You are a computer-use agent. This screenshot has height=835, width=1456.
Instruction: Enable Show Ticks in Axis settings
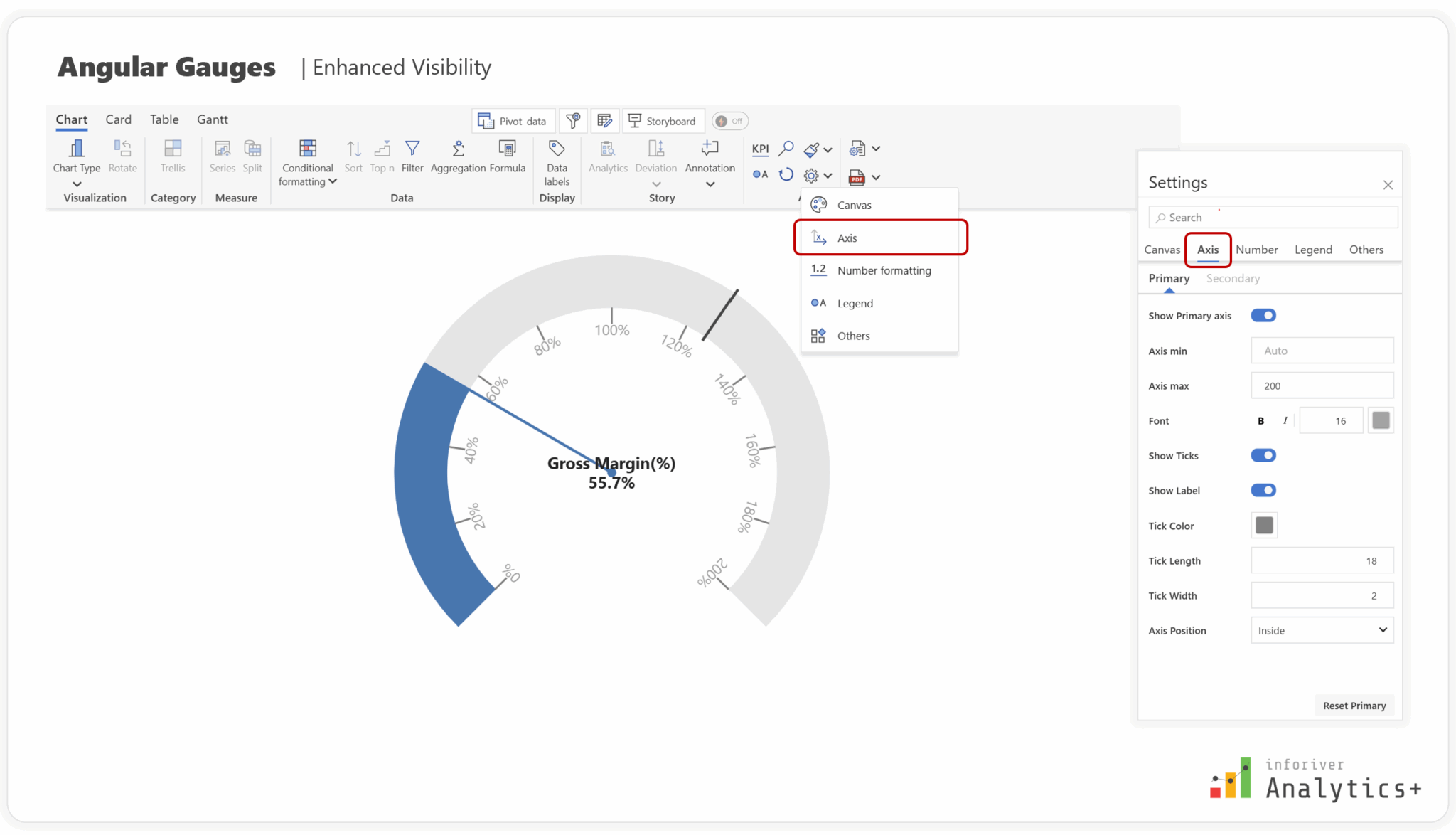point(1263,455)
